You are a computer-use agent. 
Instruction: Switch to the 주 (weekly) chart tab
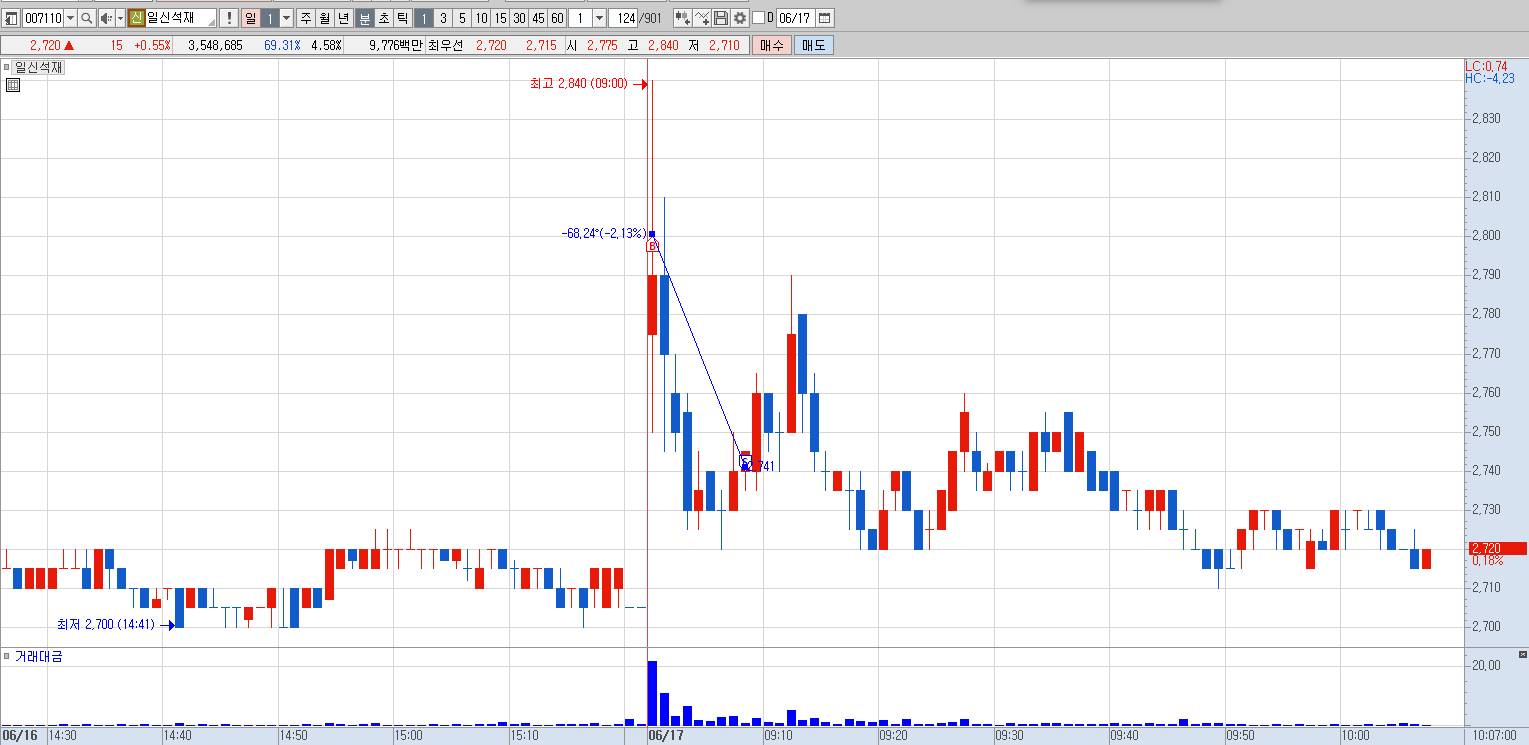306,18
